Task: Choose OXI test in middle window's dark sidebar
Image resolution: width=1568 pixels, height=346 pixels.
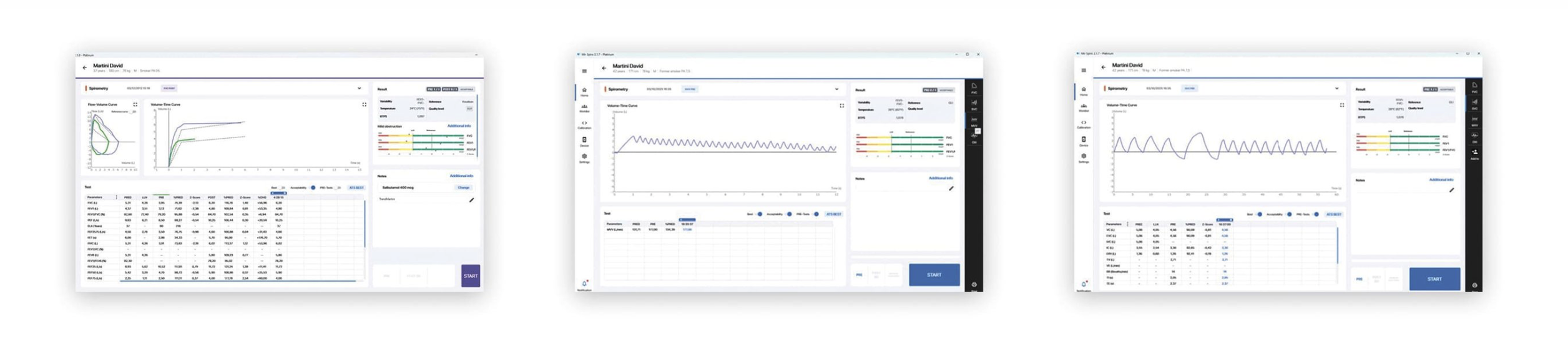Action: [974, 139]
